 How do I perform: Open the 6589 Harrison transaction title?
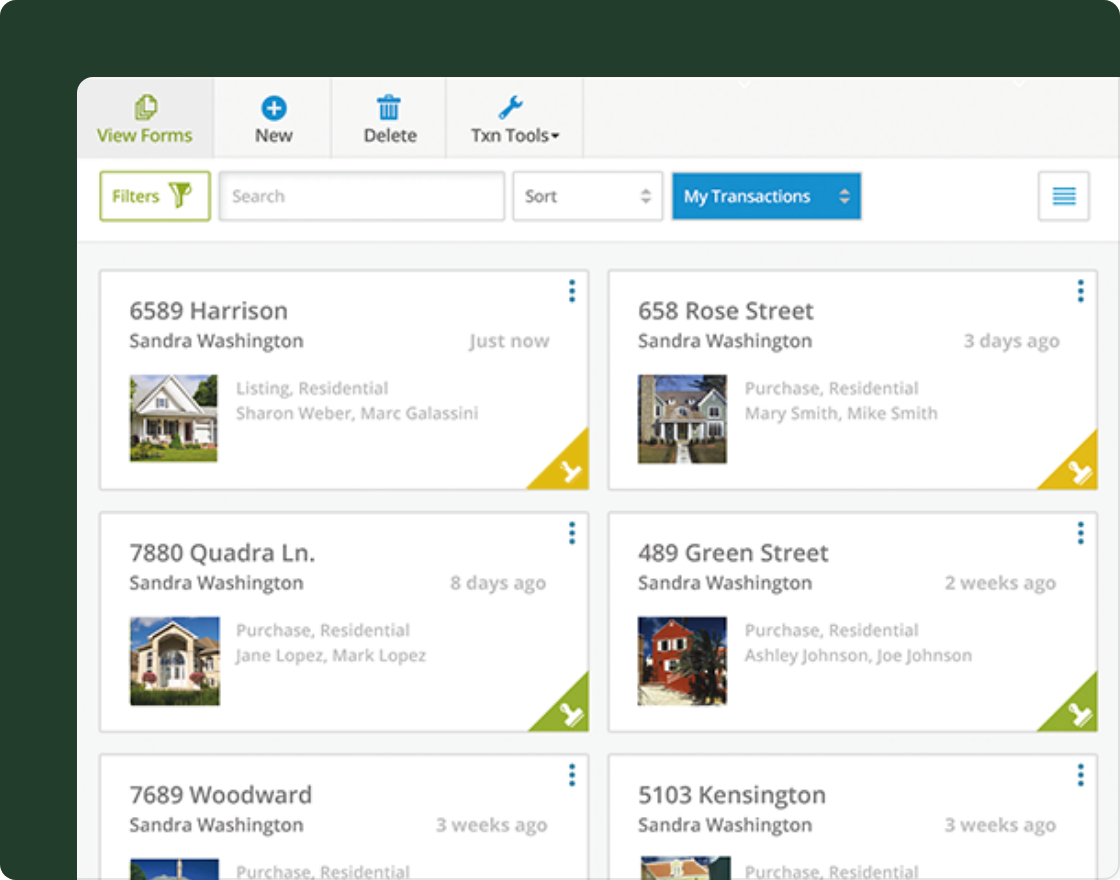click(209, 311)
